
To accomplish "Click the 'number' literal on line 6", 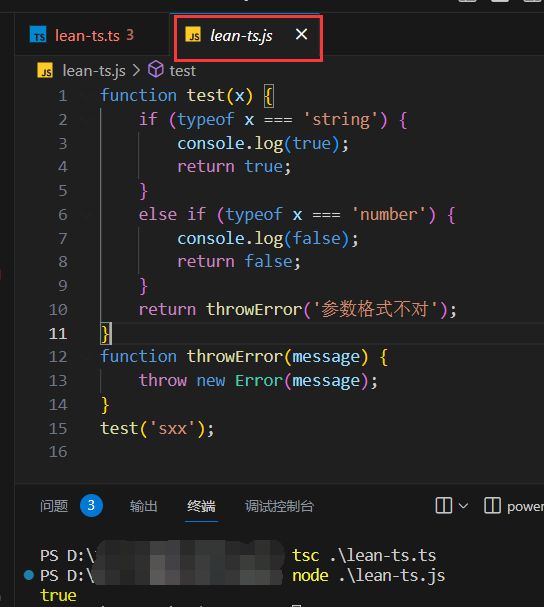I will click(x=389, y=214).
